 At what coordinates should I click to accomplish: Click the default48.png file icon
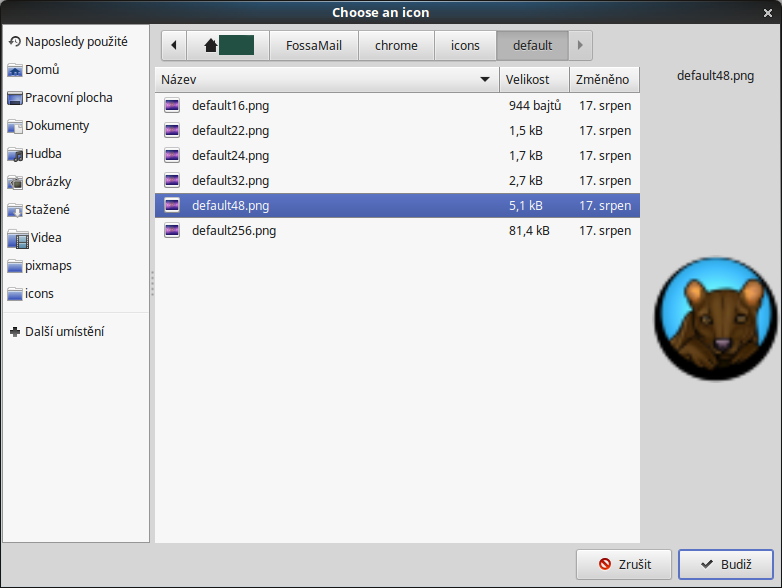tap(172, 205)
